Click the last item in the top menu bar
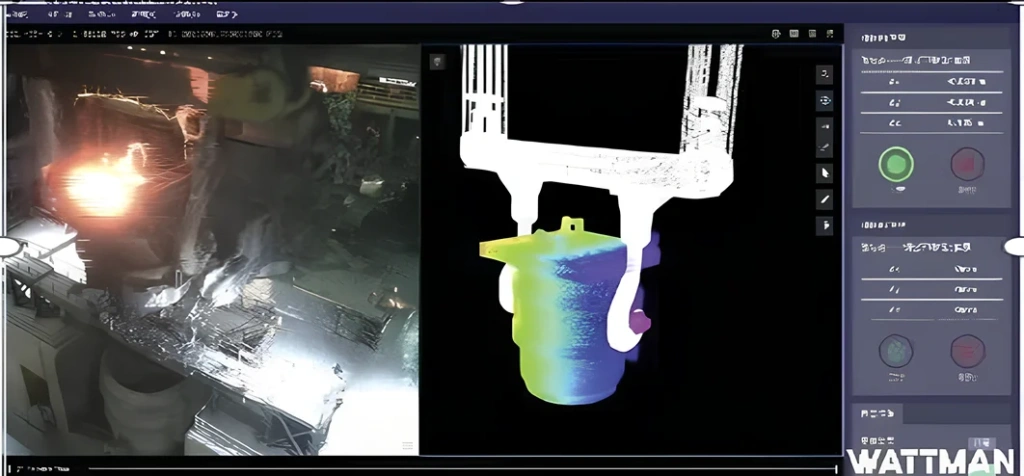 227,15
